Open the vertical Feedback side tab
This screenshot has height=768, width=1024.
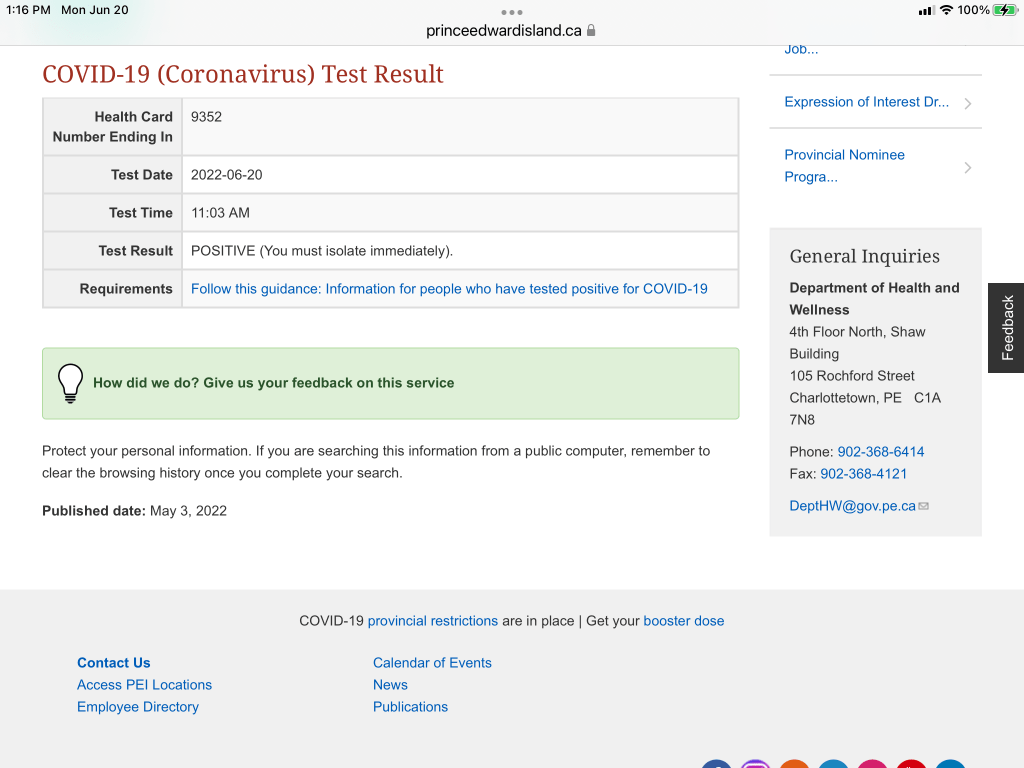click(1007, 328)
